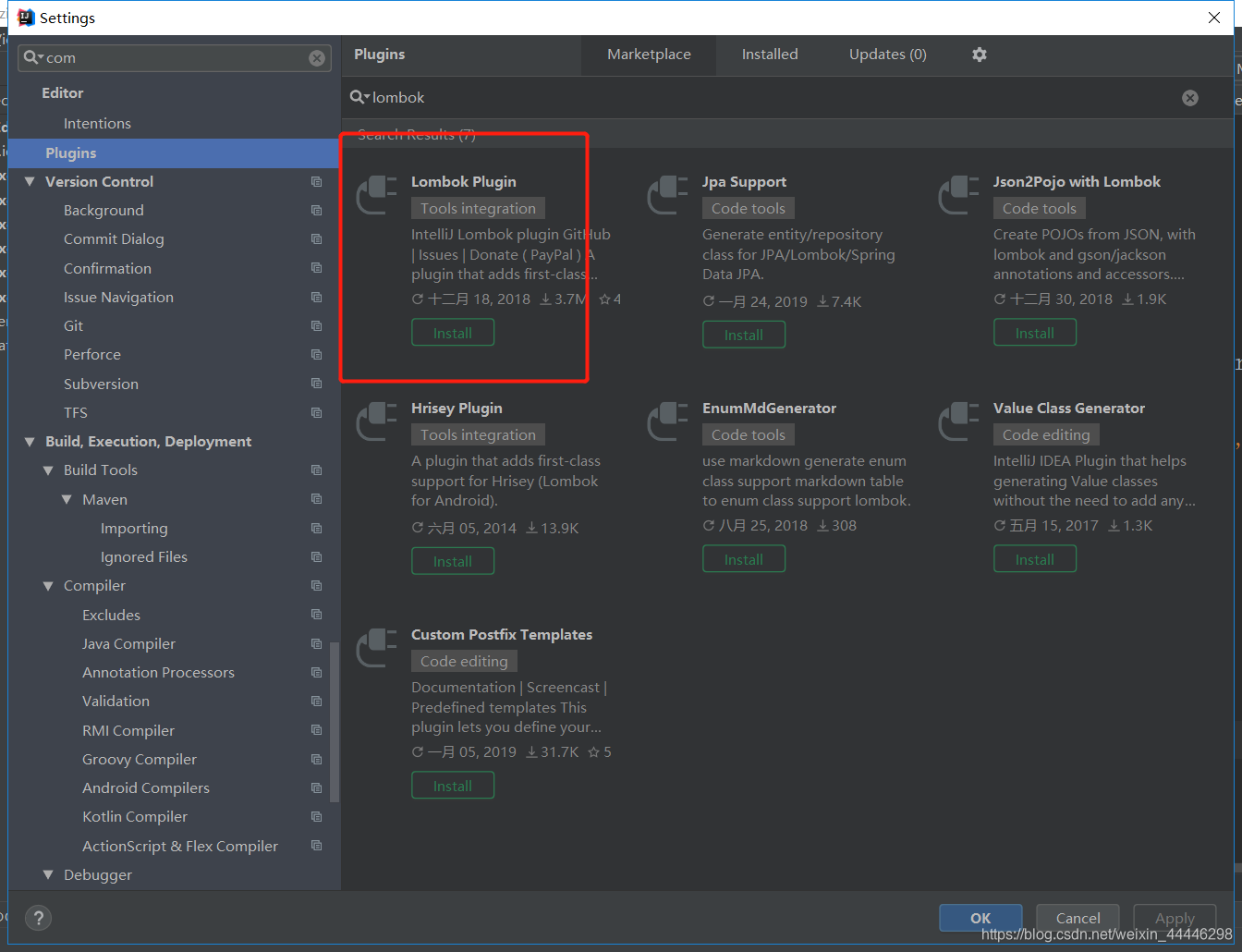Install Json2Pojo with Lombok
This screenshot has height=952, width=1242.
click(x=1035, y=333)
